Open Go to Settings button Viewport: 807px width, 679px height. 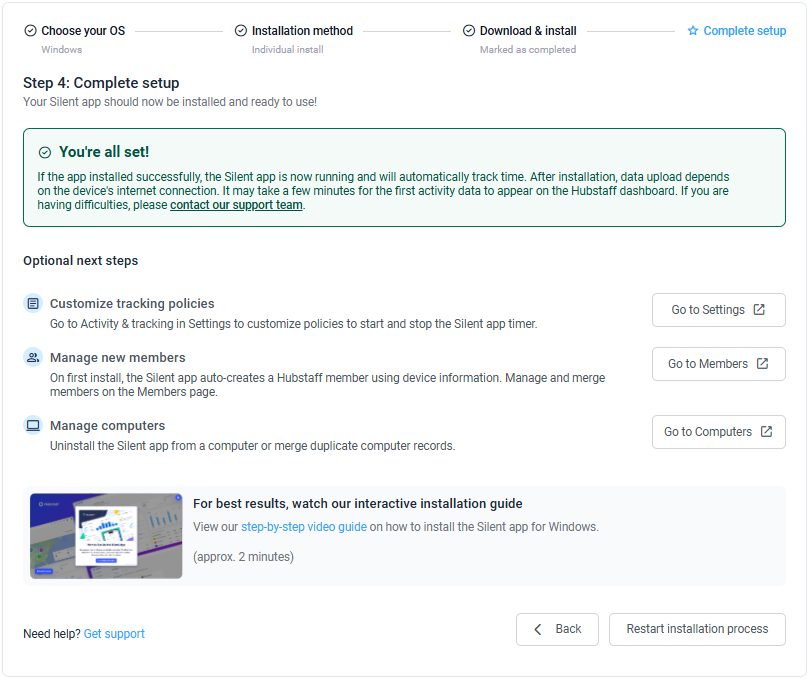click(718, 310)
